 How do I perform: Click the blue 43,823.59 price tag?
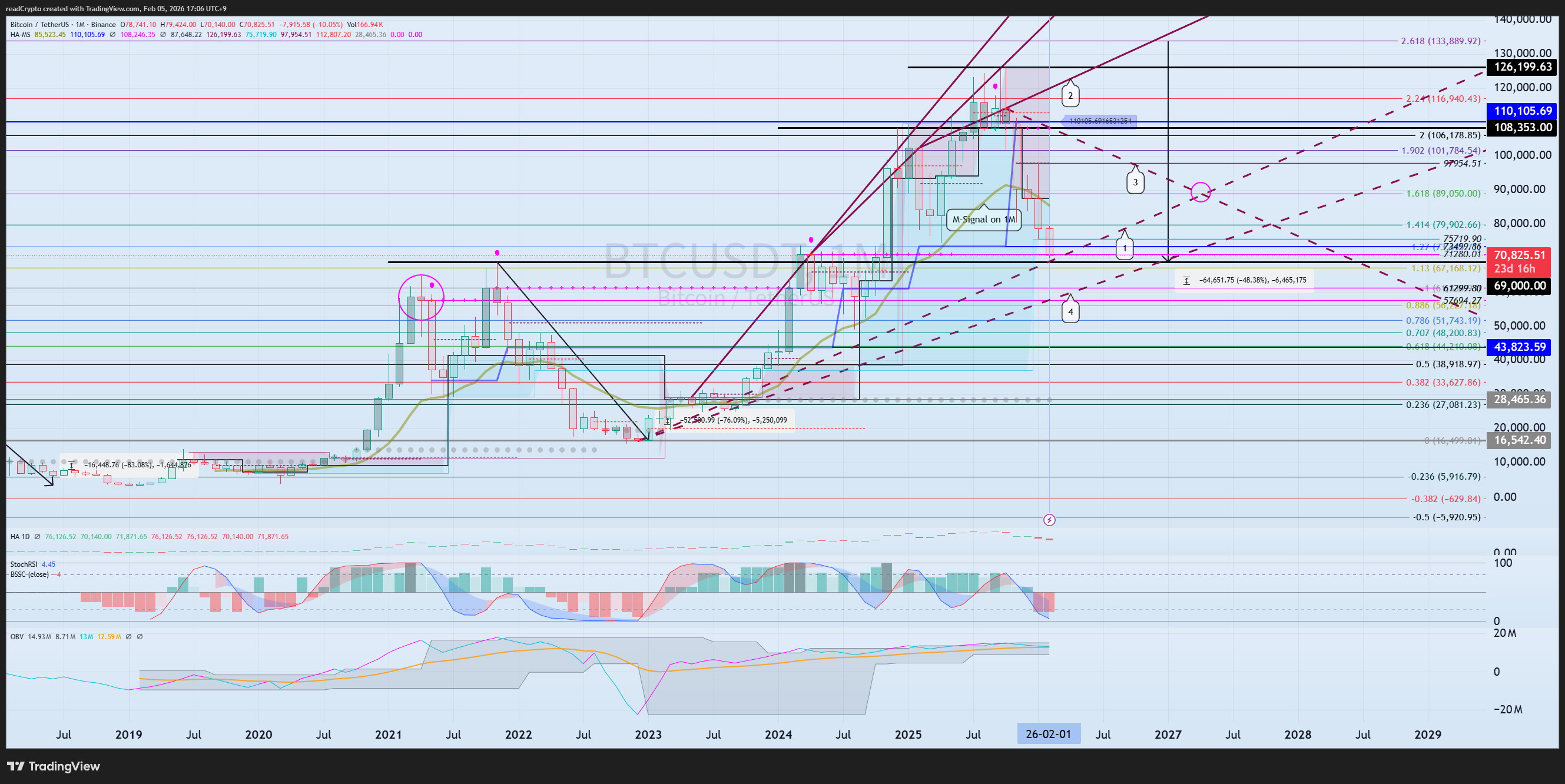(x=1518, y=347)
